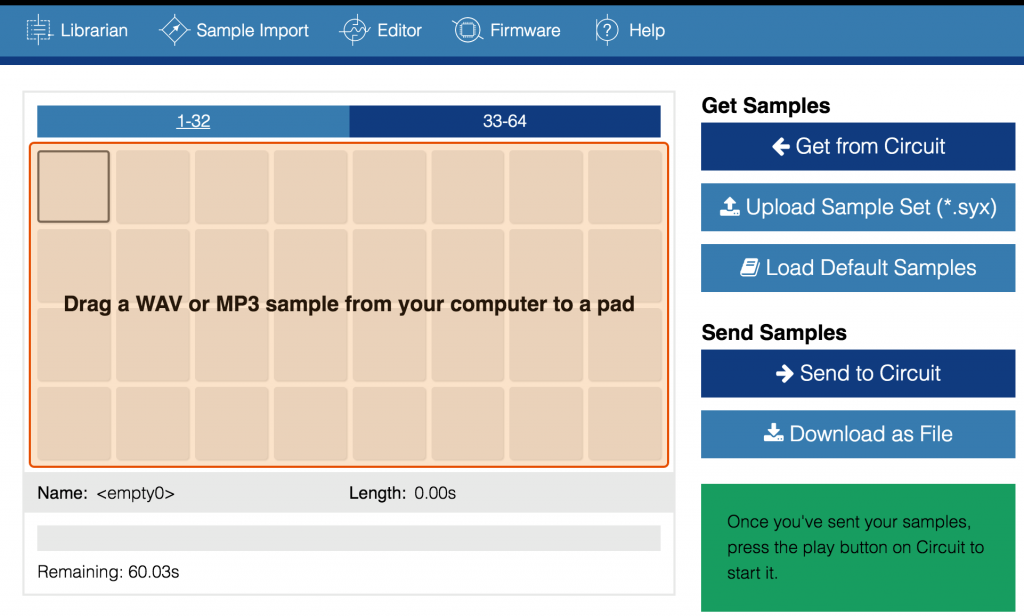Screen dimensions: 1024x616
Task: Click the Editor waveform icon
Action: 355,30
